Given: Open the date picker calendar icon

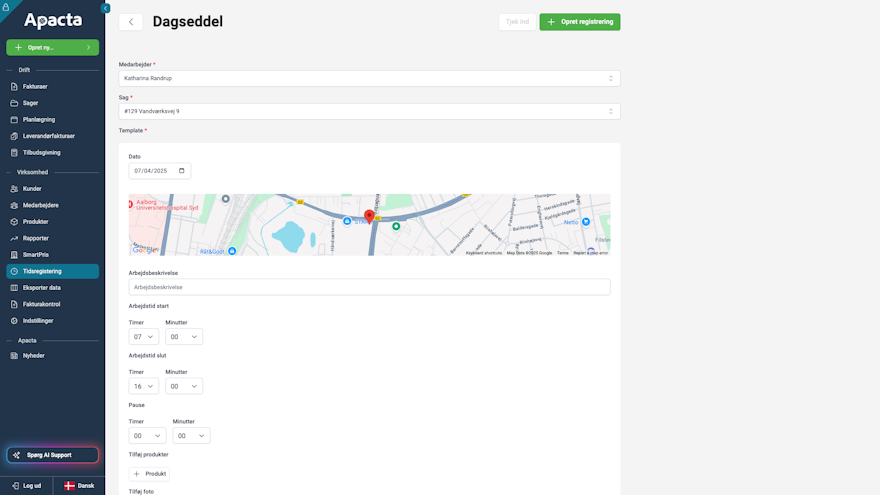Looking at the screenshot, I should point(181,171).
